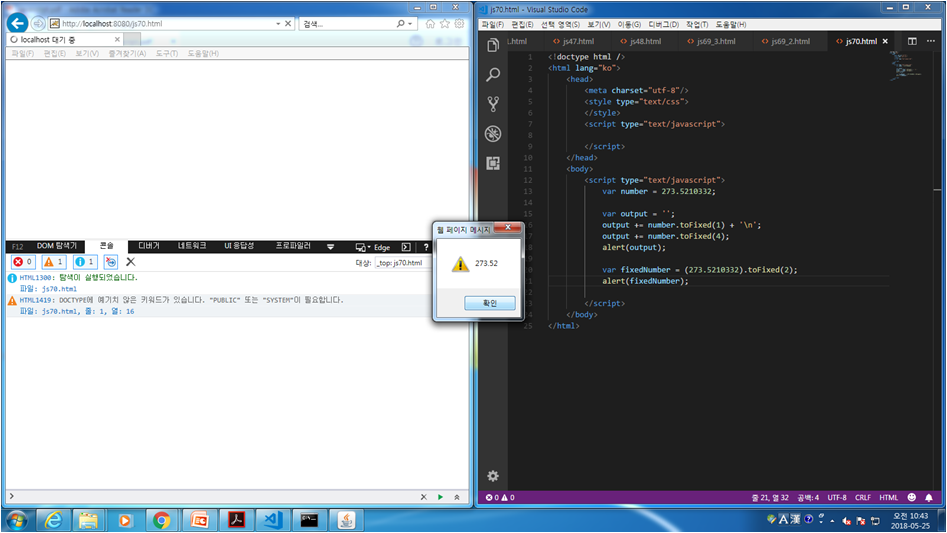Close the js70.html editor tab
The image size is (947, 533).
(885, 41)
